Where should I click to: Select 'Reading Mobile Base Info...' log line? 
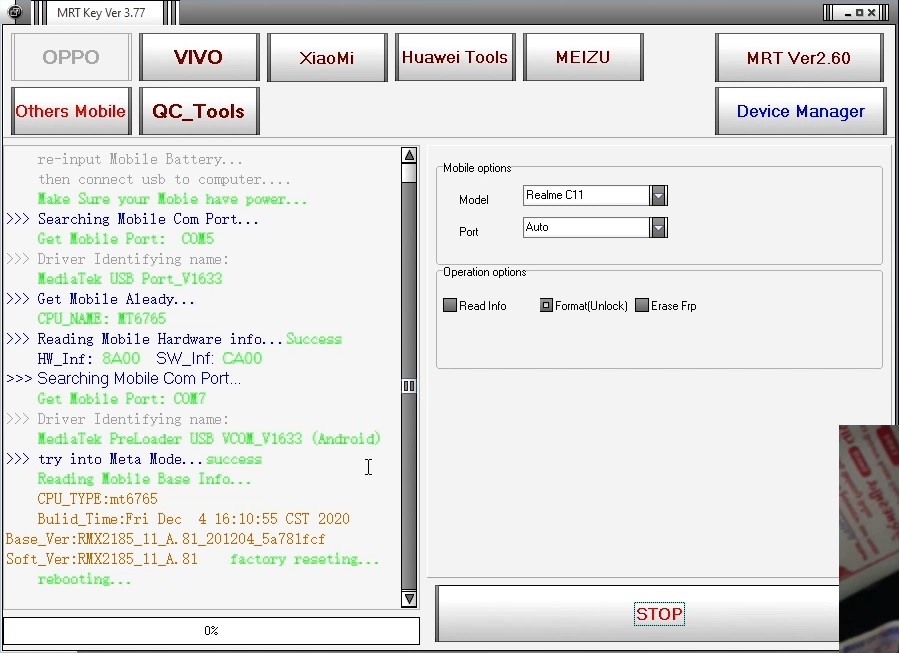[144, 479]
